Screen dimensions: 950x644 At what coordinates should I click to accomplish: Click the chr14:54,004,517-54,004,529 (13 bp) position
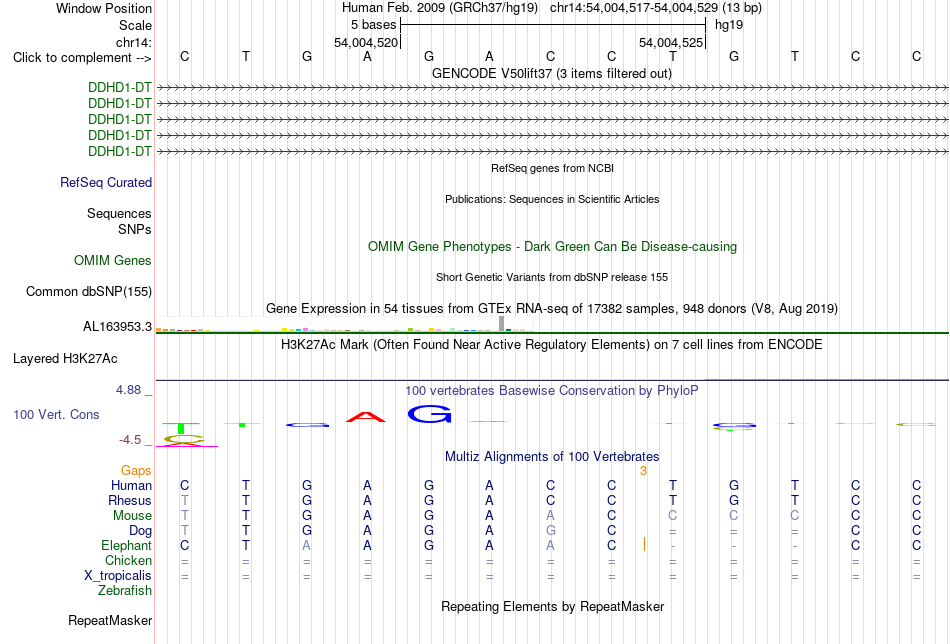[656, 8]
